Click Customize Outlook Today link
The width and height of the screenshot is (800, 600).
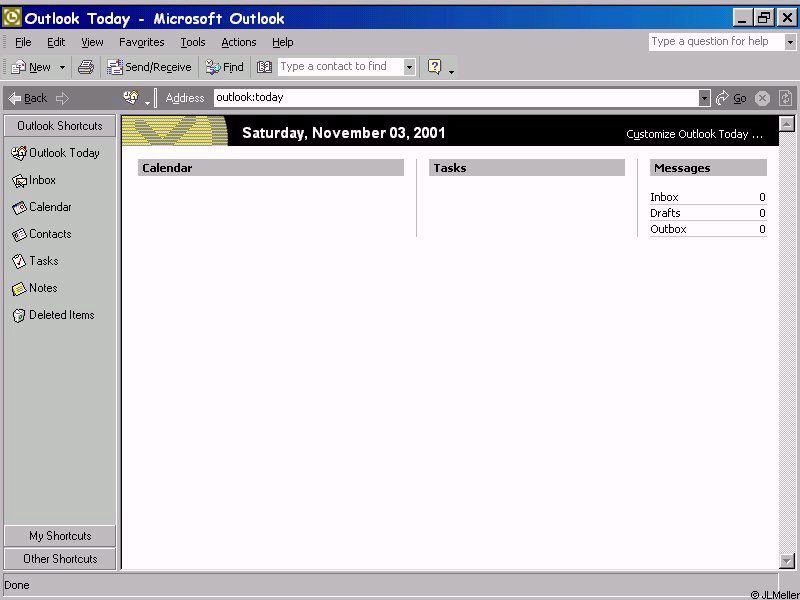point(694,134)
